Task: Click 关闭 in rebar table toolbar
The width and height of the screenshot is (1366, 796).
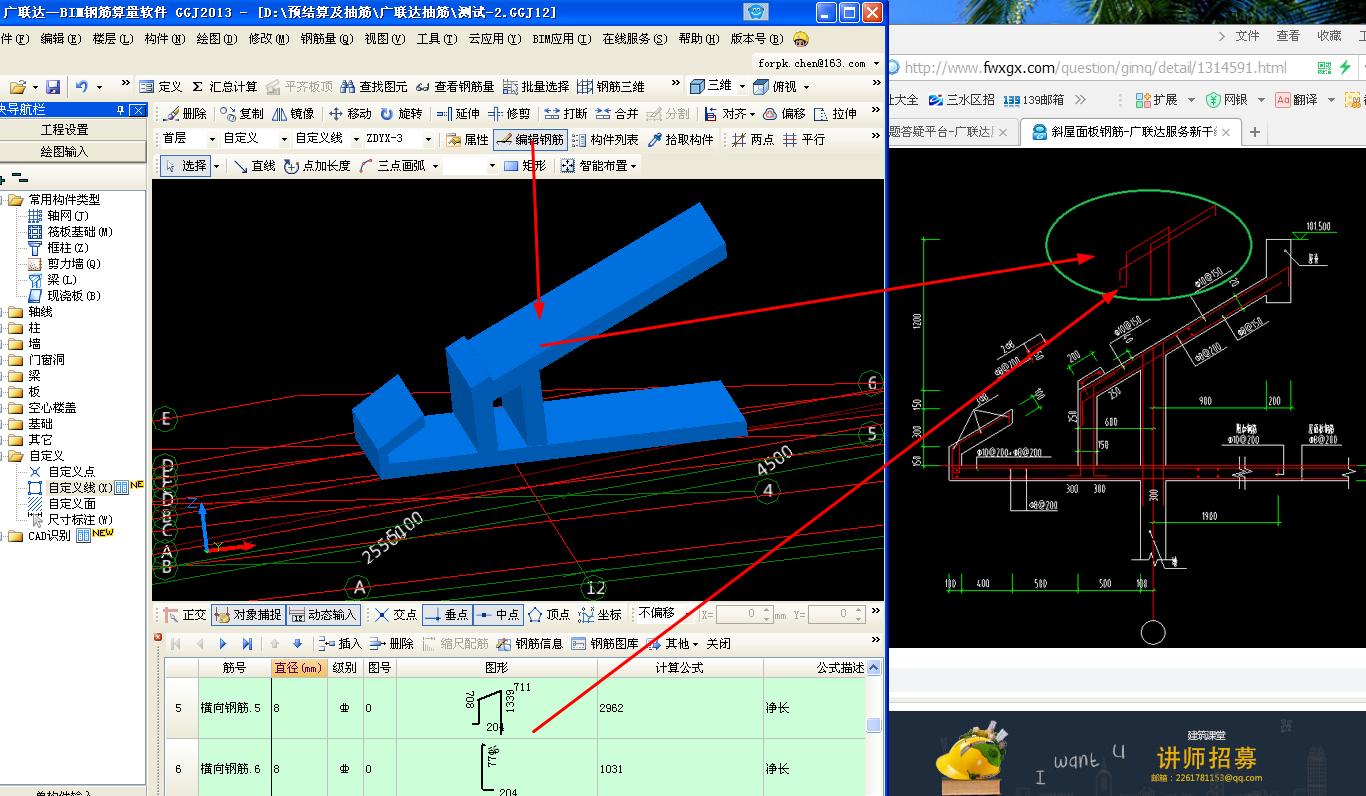Action: pyautogui.click(x=719, y=644)
